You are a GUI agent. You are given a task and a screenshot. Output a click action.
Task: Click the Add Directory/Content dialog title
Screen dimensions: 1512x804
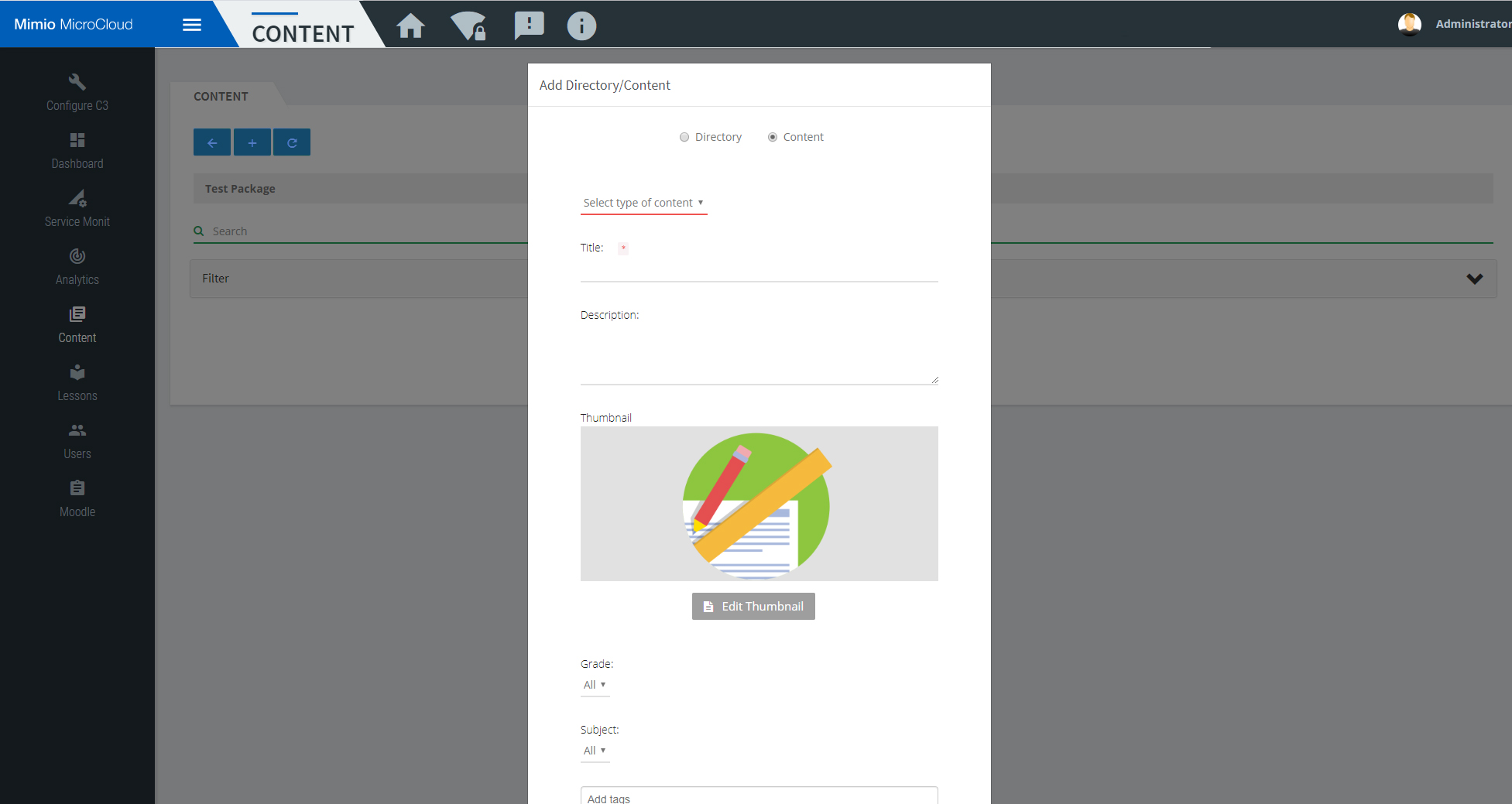605,85
